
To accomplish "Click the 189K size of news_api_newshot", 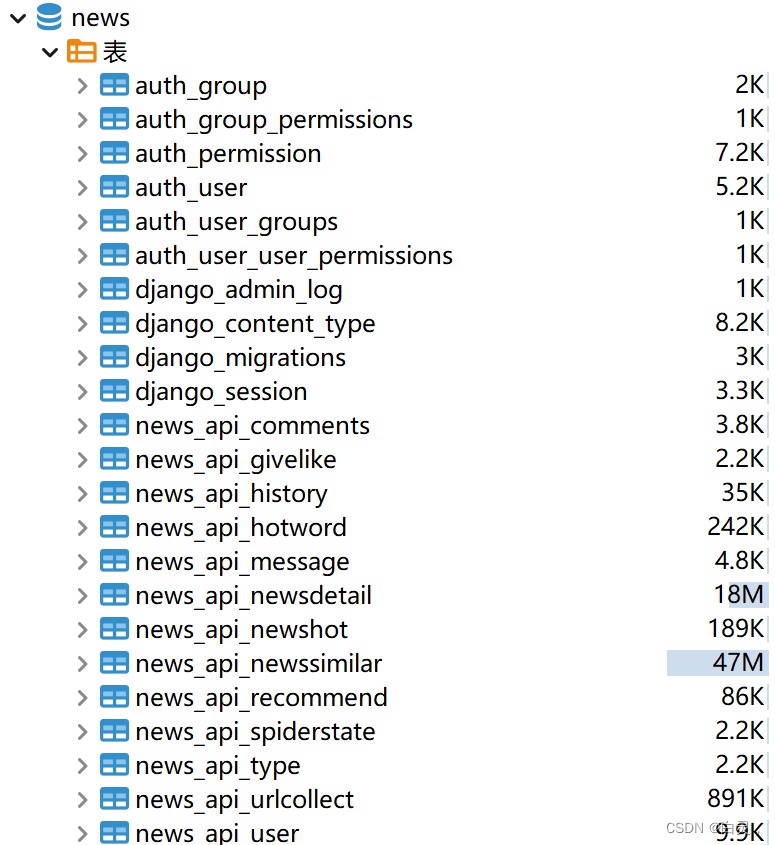I will 736,628.
